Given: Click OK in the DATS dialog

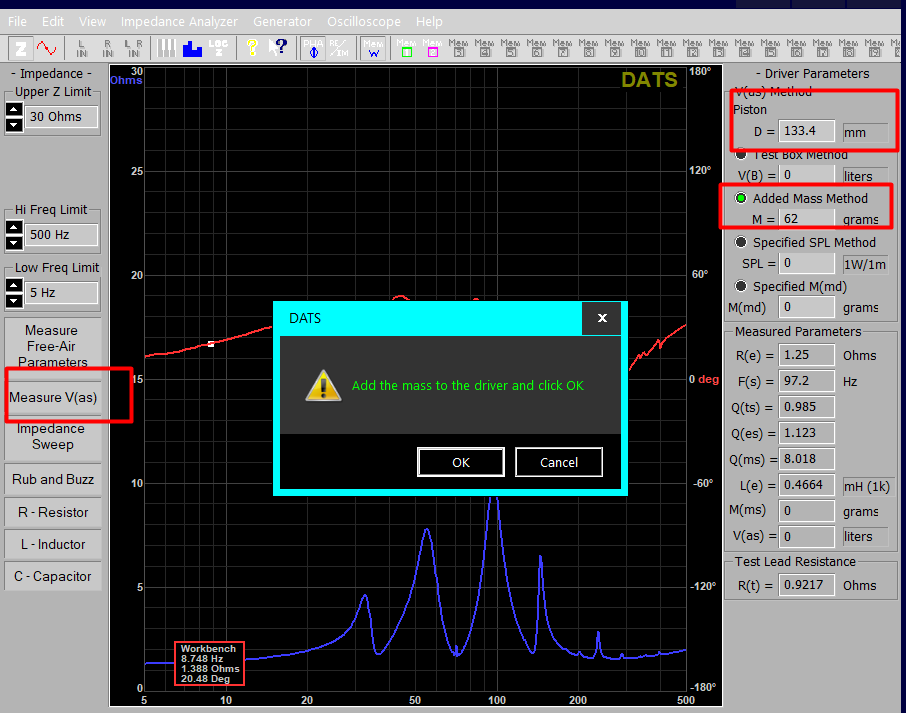Looking at the screenshot, I should click(x=461, y=462).
